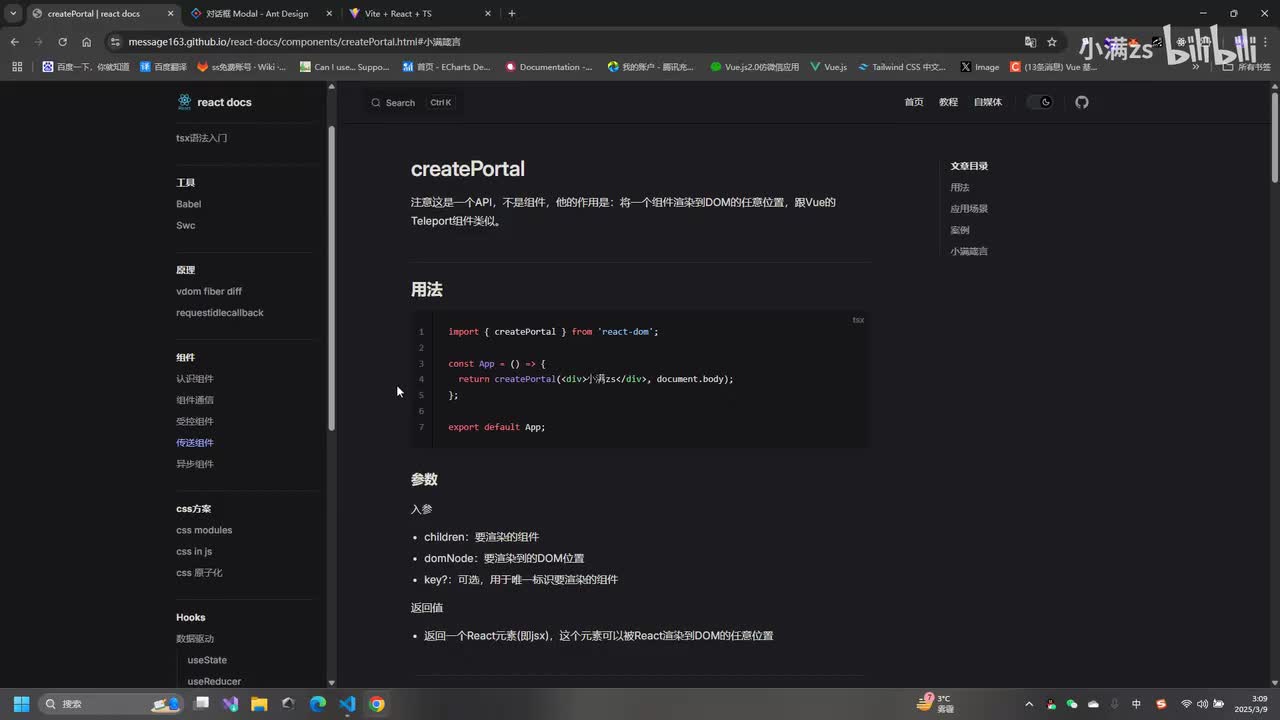The width and height of the screenshot is (1280, 720).
Task: Reload the page with the refresh icon
Action: pos(62,42)
